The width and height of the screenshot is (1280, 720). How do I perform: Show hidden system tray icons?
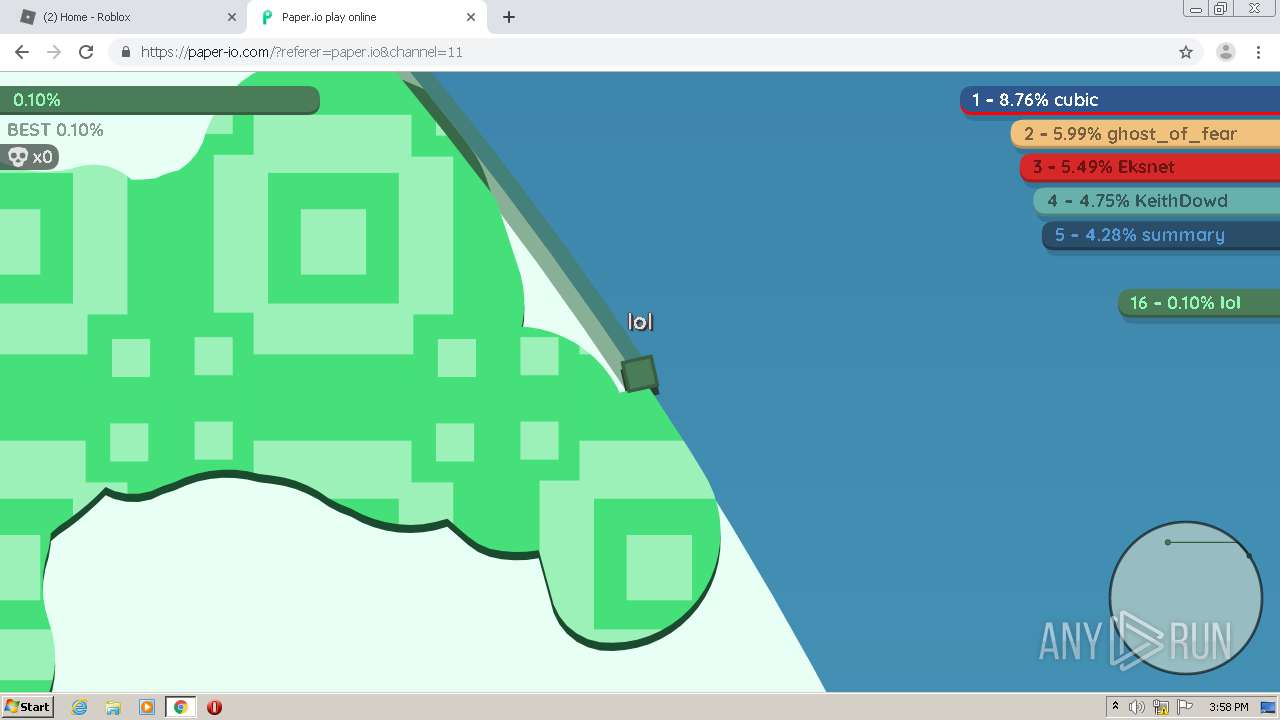pyautogui.click(x=1115, y=707)
